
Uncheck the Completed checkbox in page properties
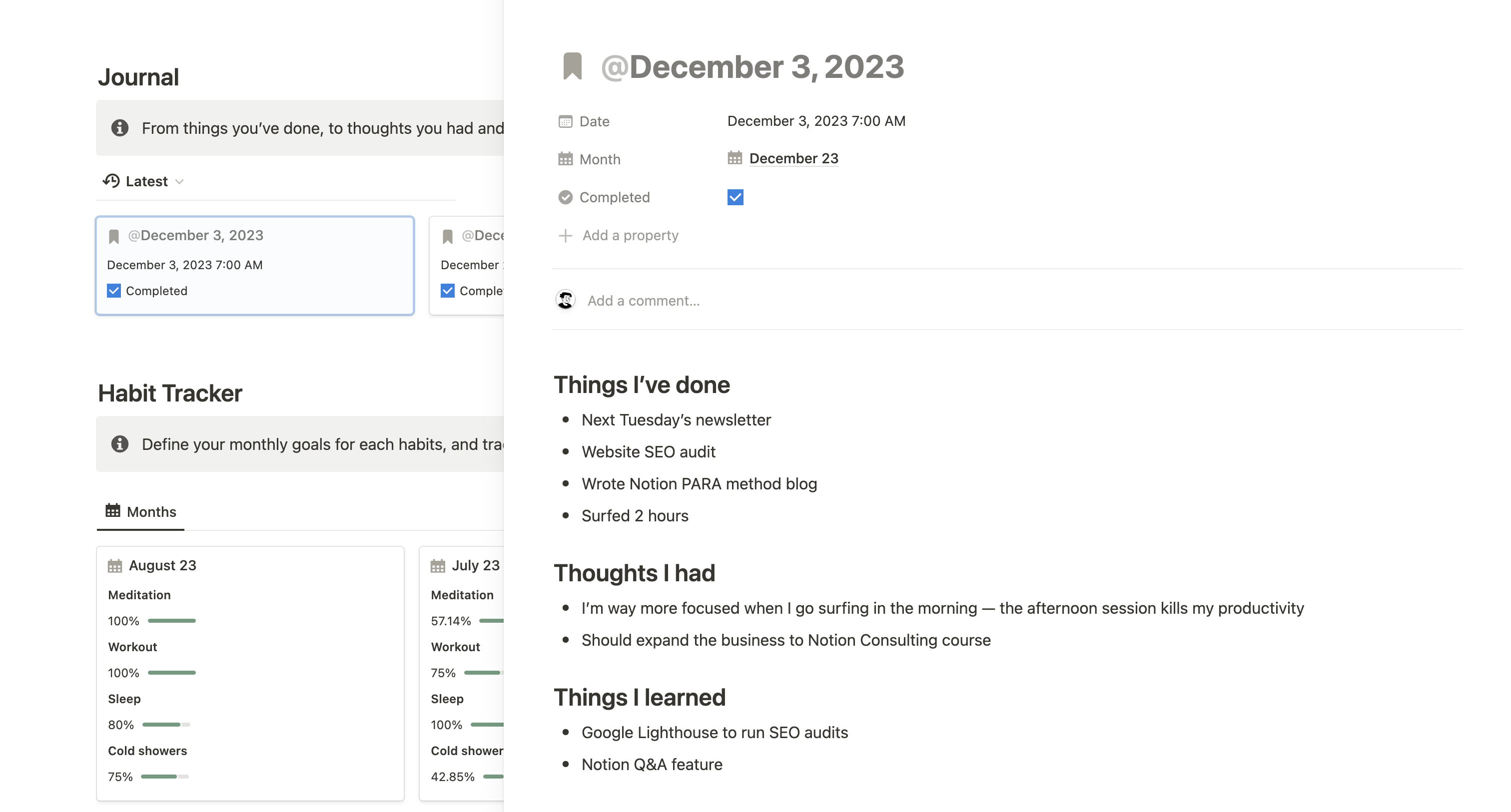735,198
